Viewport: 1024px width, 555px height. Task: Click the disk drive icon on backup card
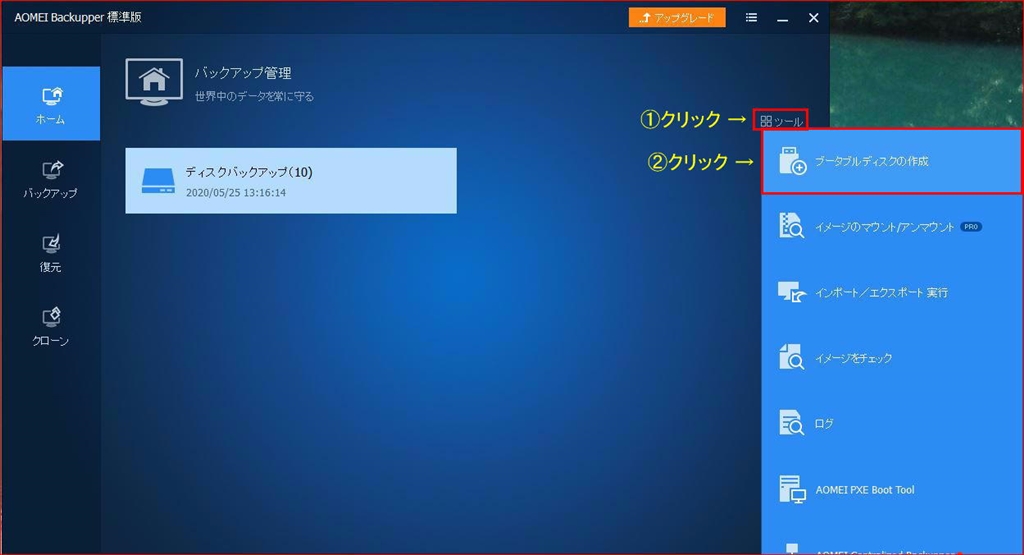tap(158, 181)
